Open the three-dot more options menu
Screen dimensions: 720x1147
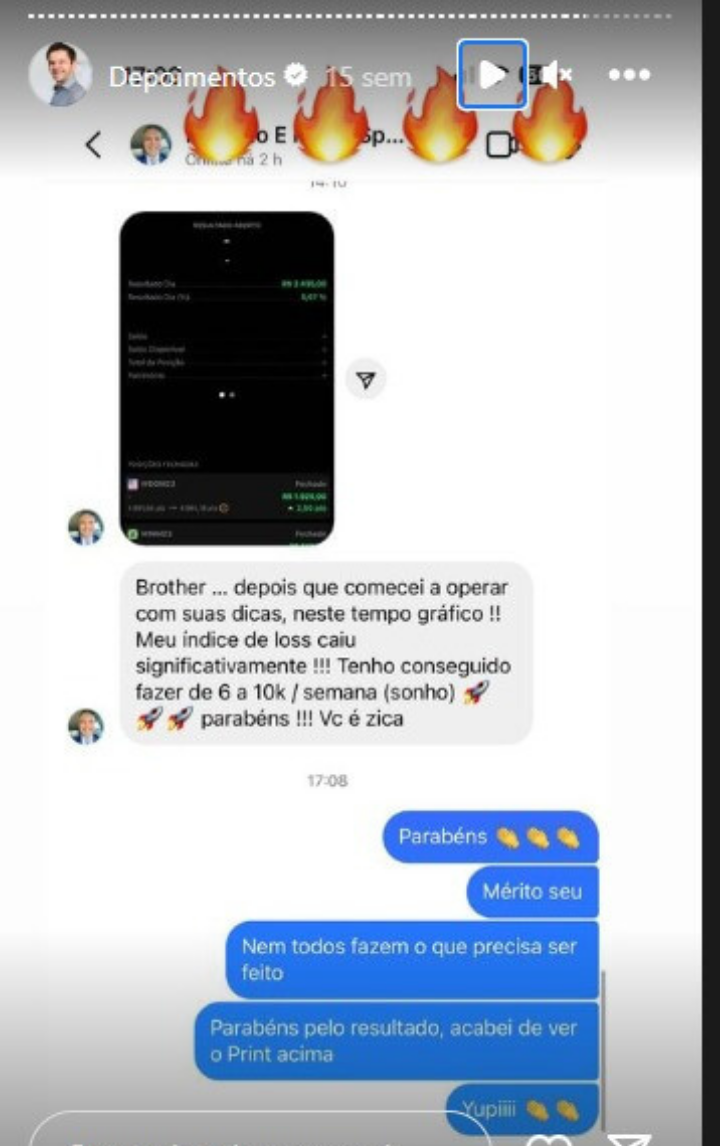point(629,75)
